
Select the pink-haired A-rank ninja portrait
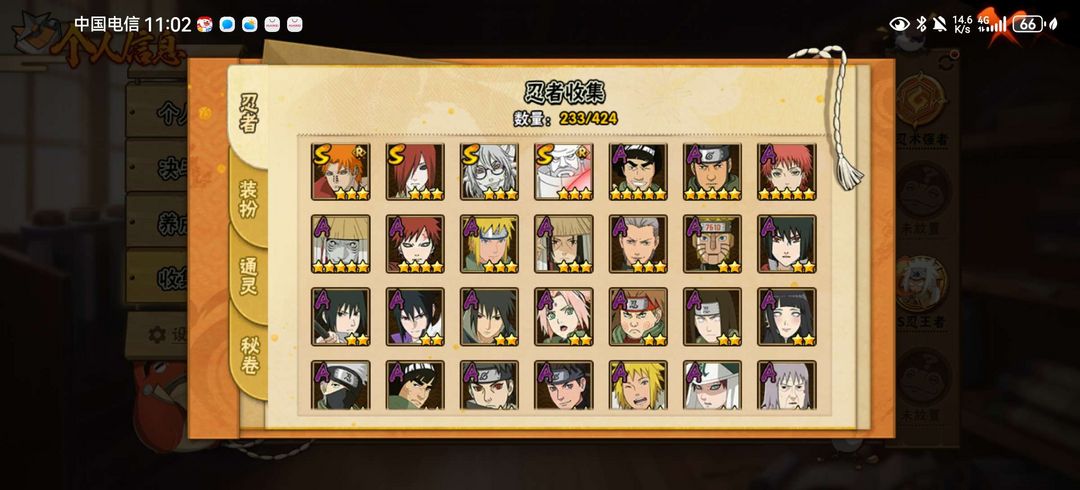pos(563,316)
